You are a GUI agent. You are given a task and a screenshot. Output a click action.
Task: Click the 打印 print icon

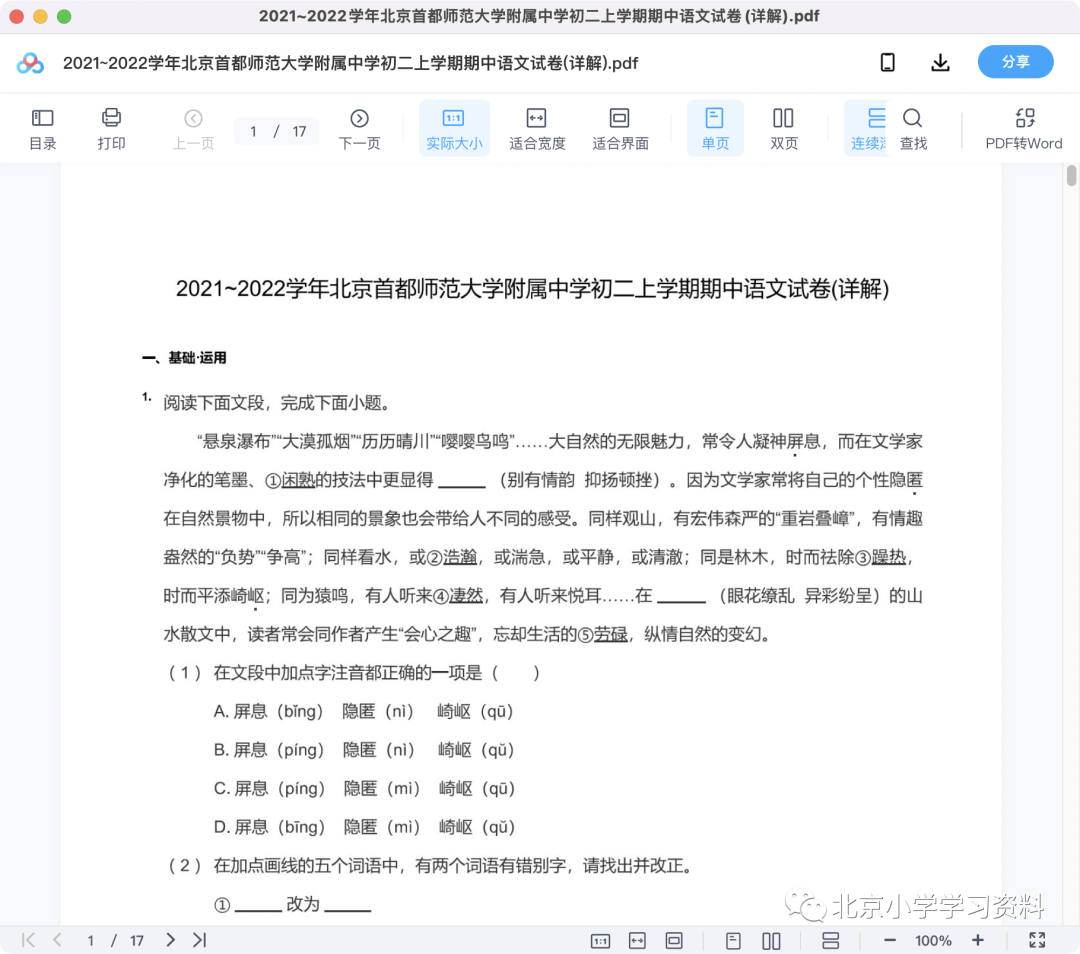pyautogui.click(x=111, y=129)
